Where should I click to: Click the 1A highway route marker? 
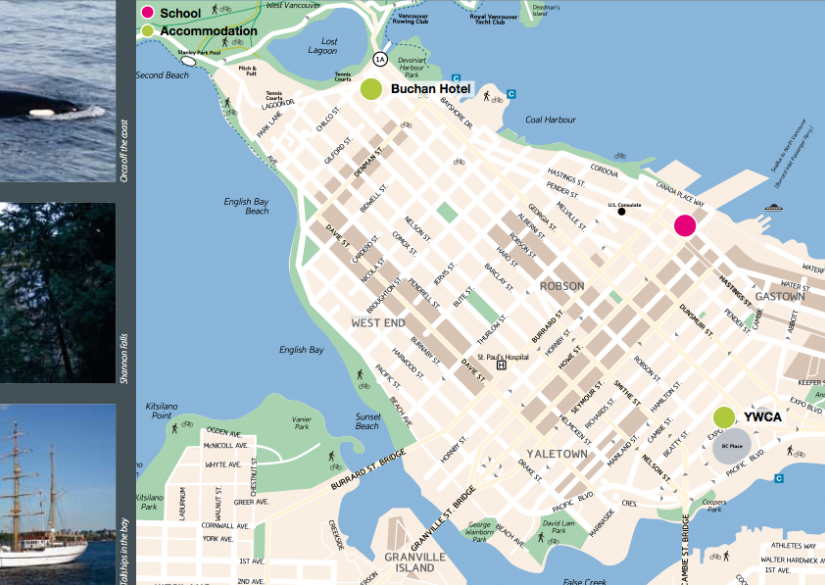click(381, 58)
